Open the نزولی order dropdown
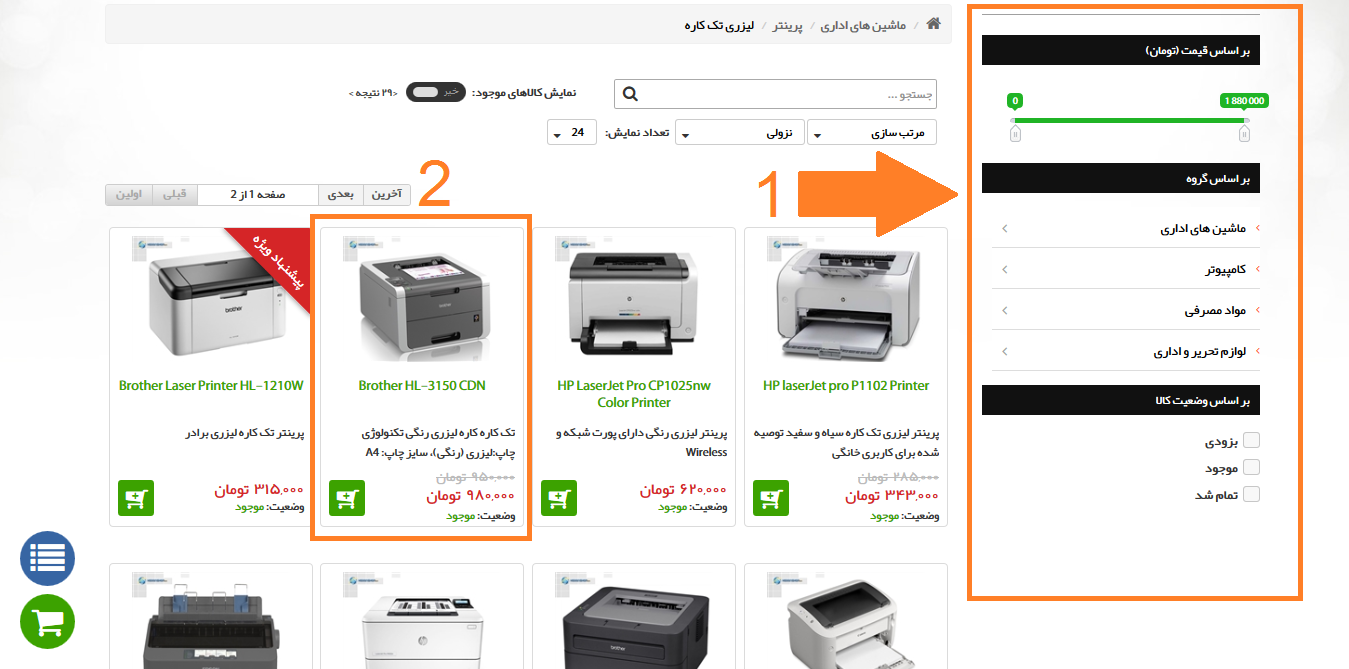The image size is (1349, 669). pyautogui.click(x=739, y=132)
